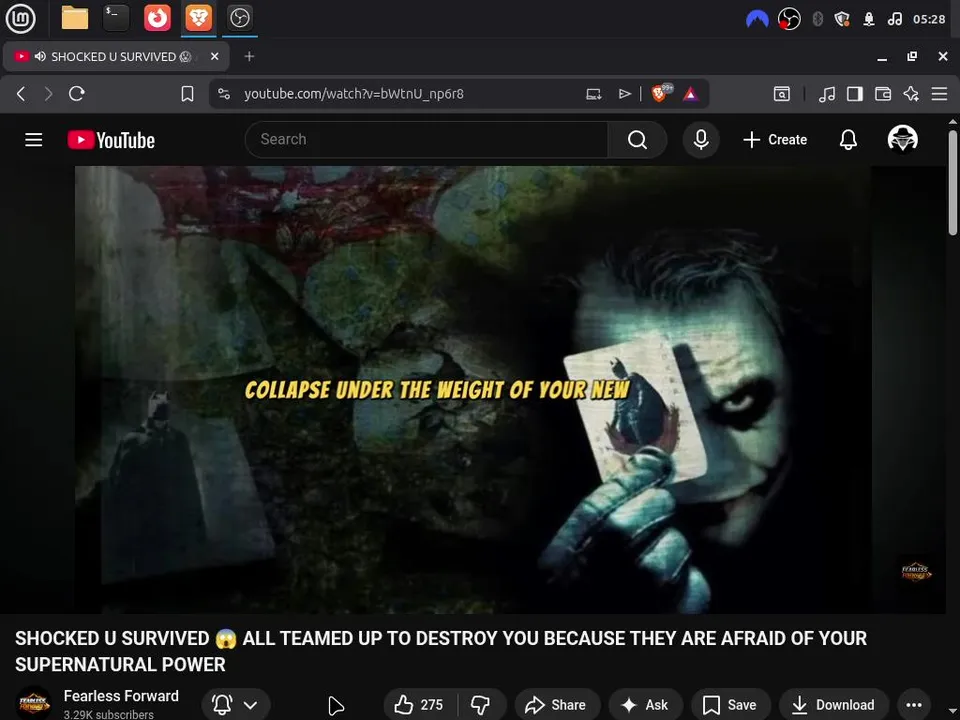The height and width of the screenshot is (720, 960).
Task: Close the SHOCKED U SURVIVED tab
Action: coord(214,56)
